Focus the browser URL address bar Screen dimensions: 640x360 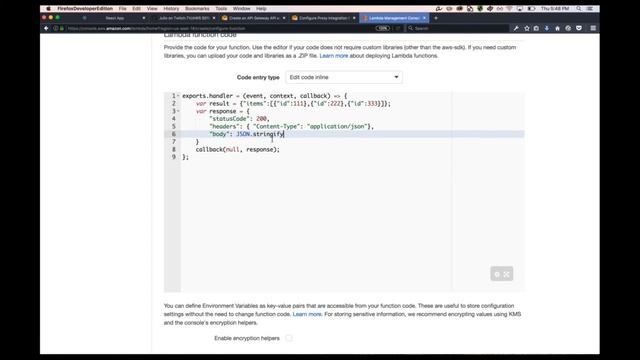click(220, 28)
